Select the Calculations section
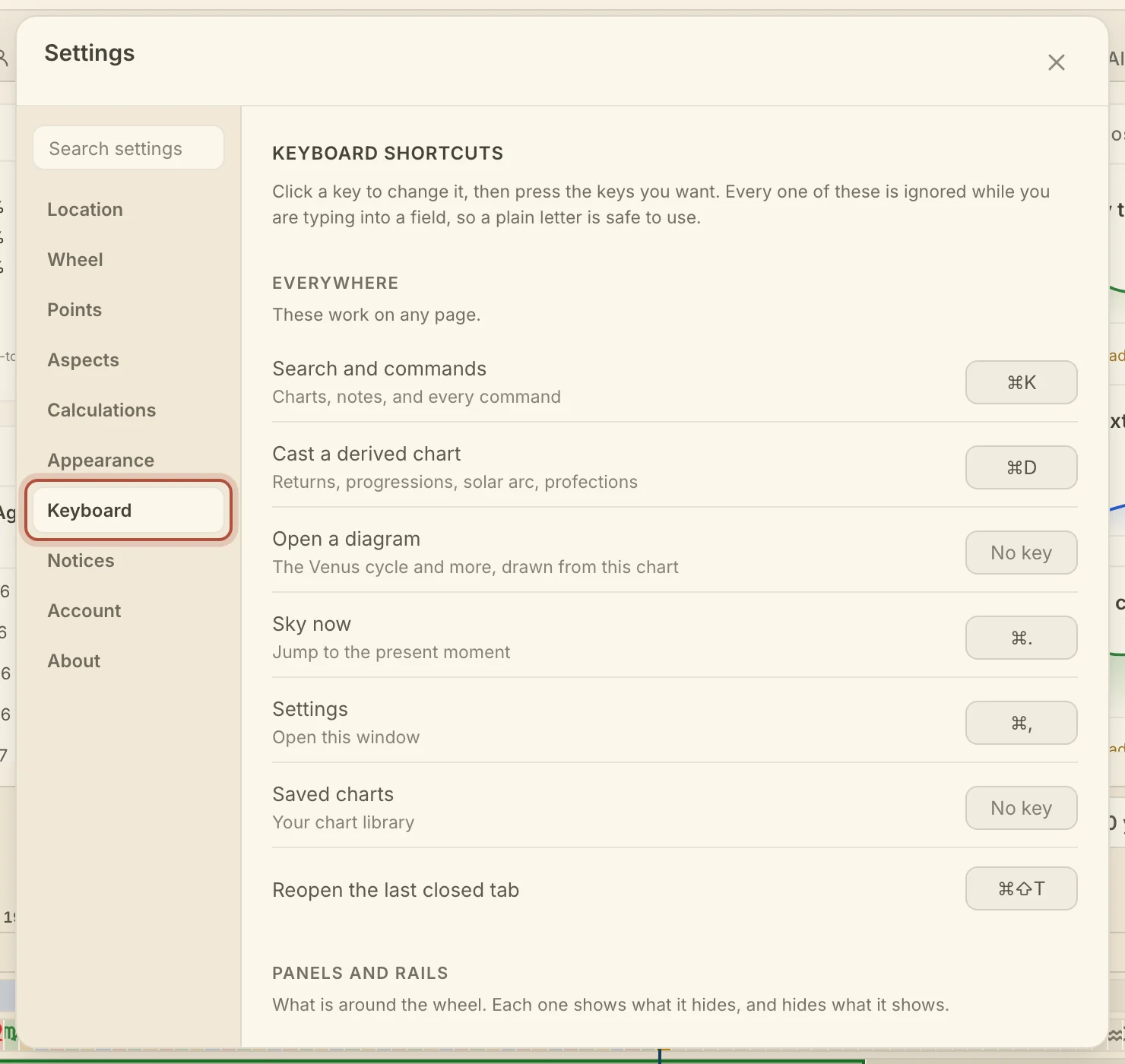This screenshot has width=1125, height=1064. (128, 410)
